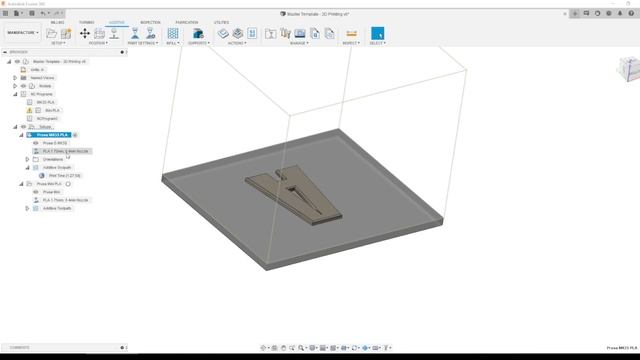Click the first icon in the Manage group
Image resolution: width=640 pixels, height=360 pixels.
click(270, 33)
